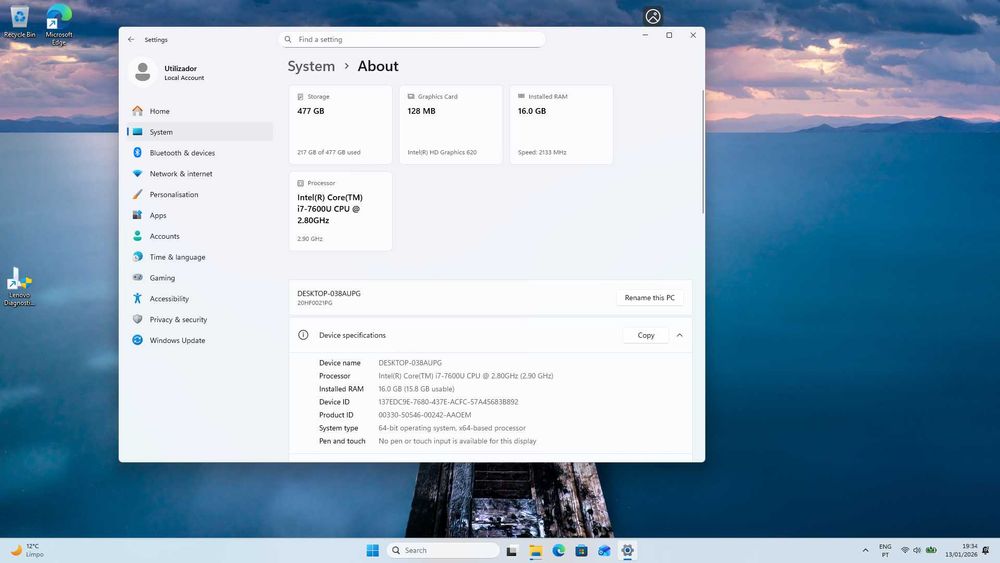Image resolution: width=1000 pixels, height=563 pixels.
Task: Click the Utilizador profile avatar
Action: coord(143,72)
